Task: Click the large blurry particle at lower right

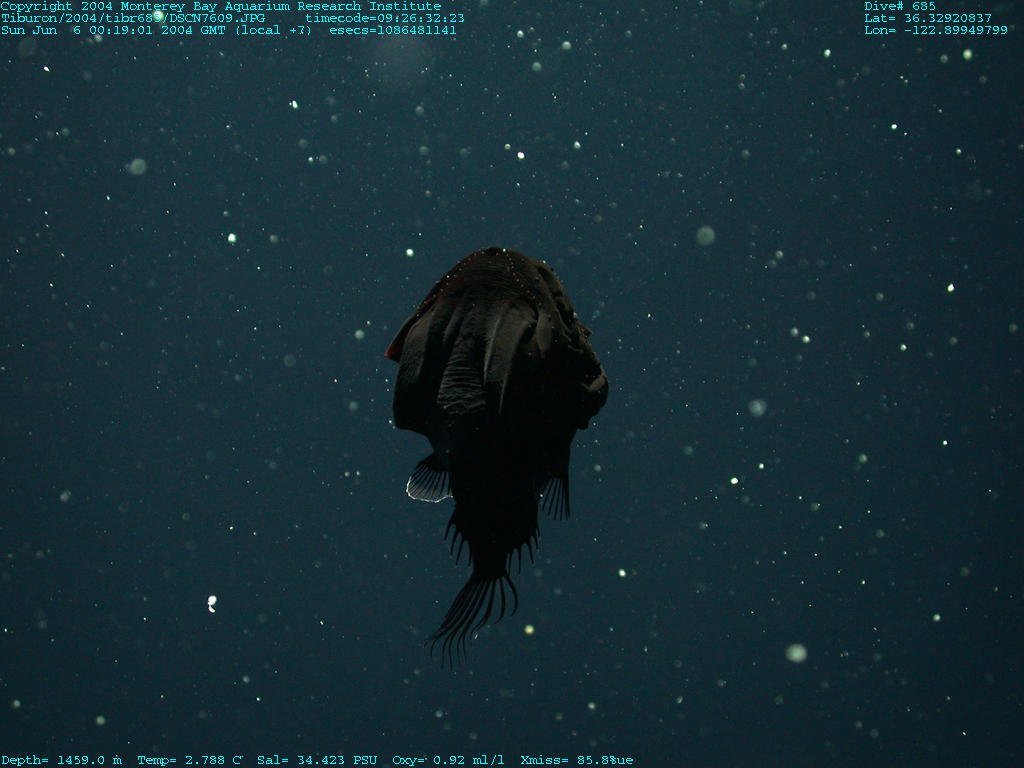Action: 796,653
